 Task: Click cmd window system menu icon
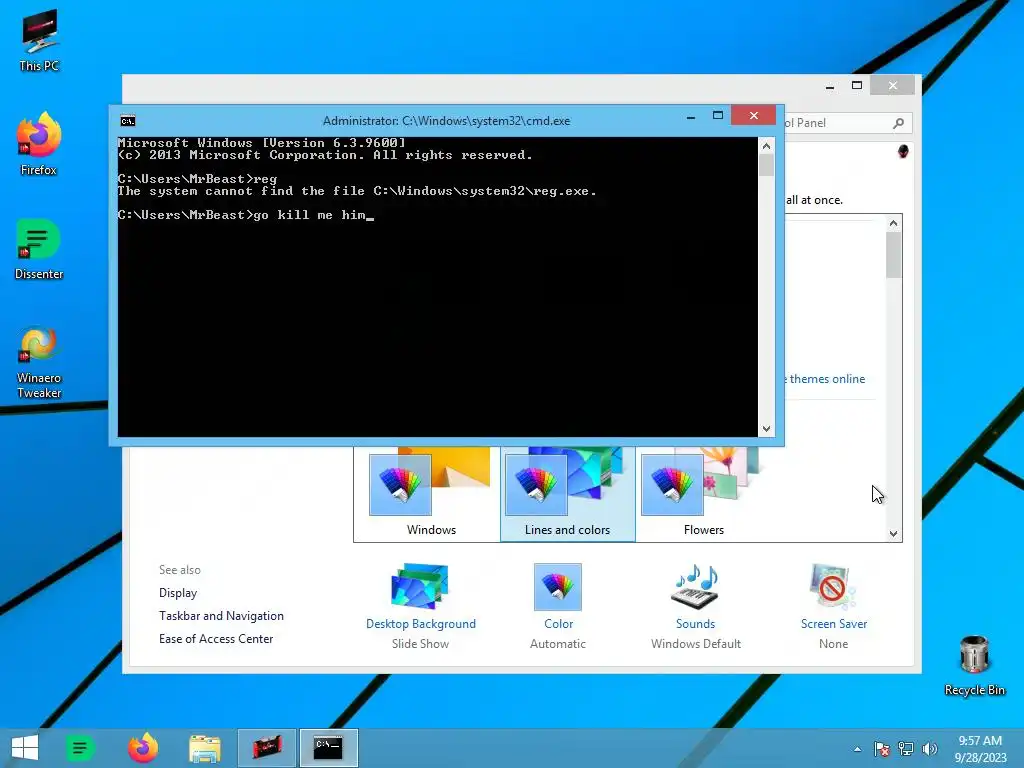coord(128,121)
